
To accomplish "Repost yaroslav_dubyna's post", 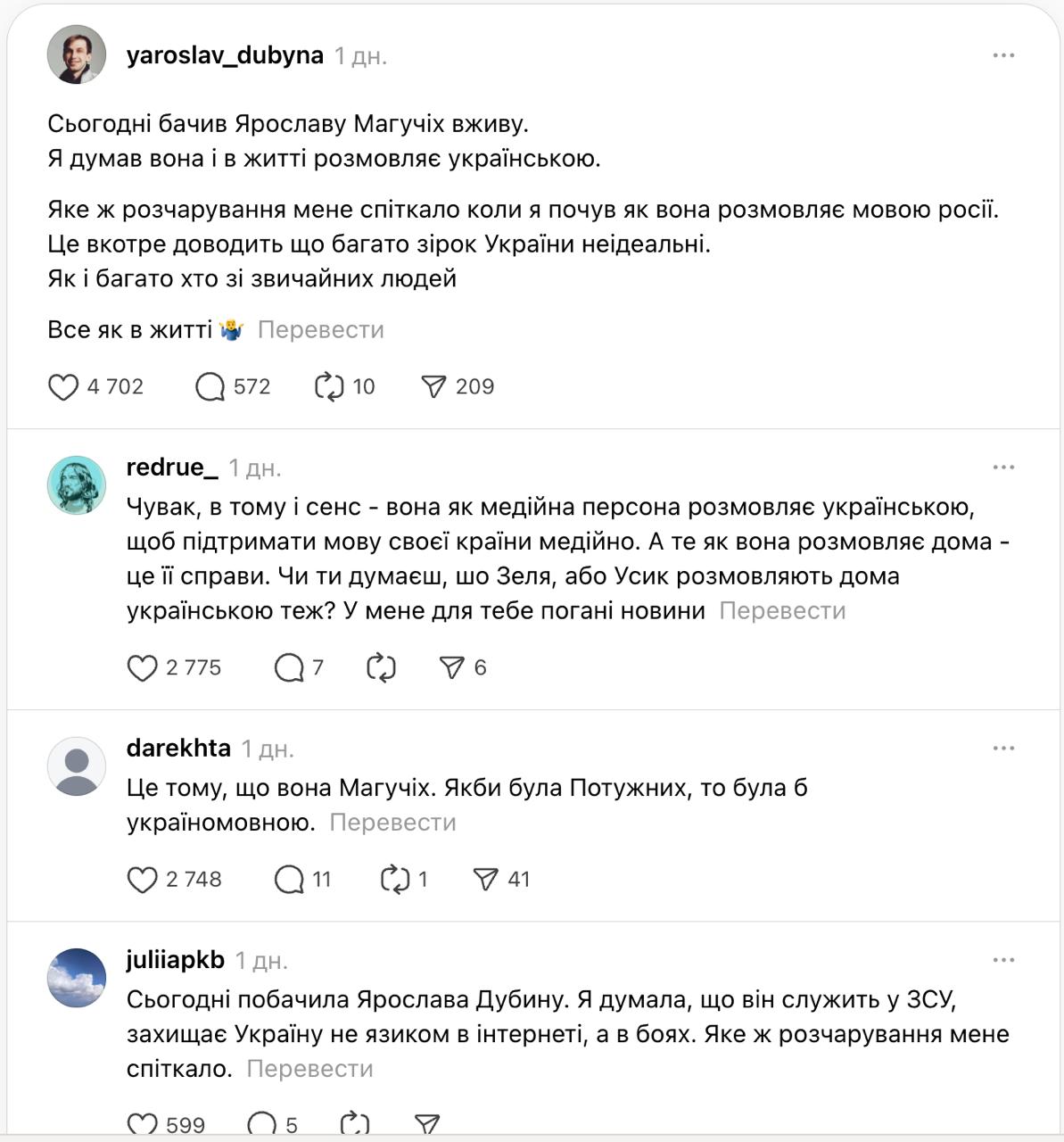I will pyautogui.click(x=329, y=387).
